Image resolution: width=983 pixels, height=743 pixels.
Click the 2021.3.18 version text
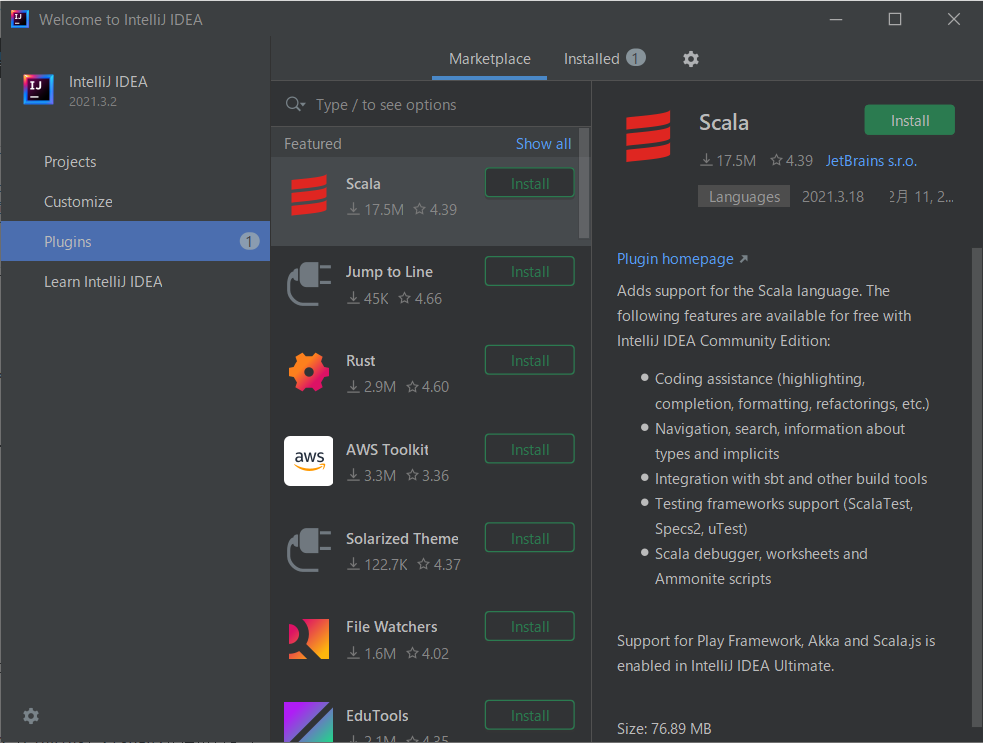833,197
